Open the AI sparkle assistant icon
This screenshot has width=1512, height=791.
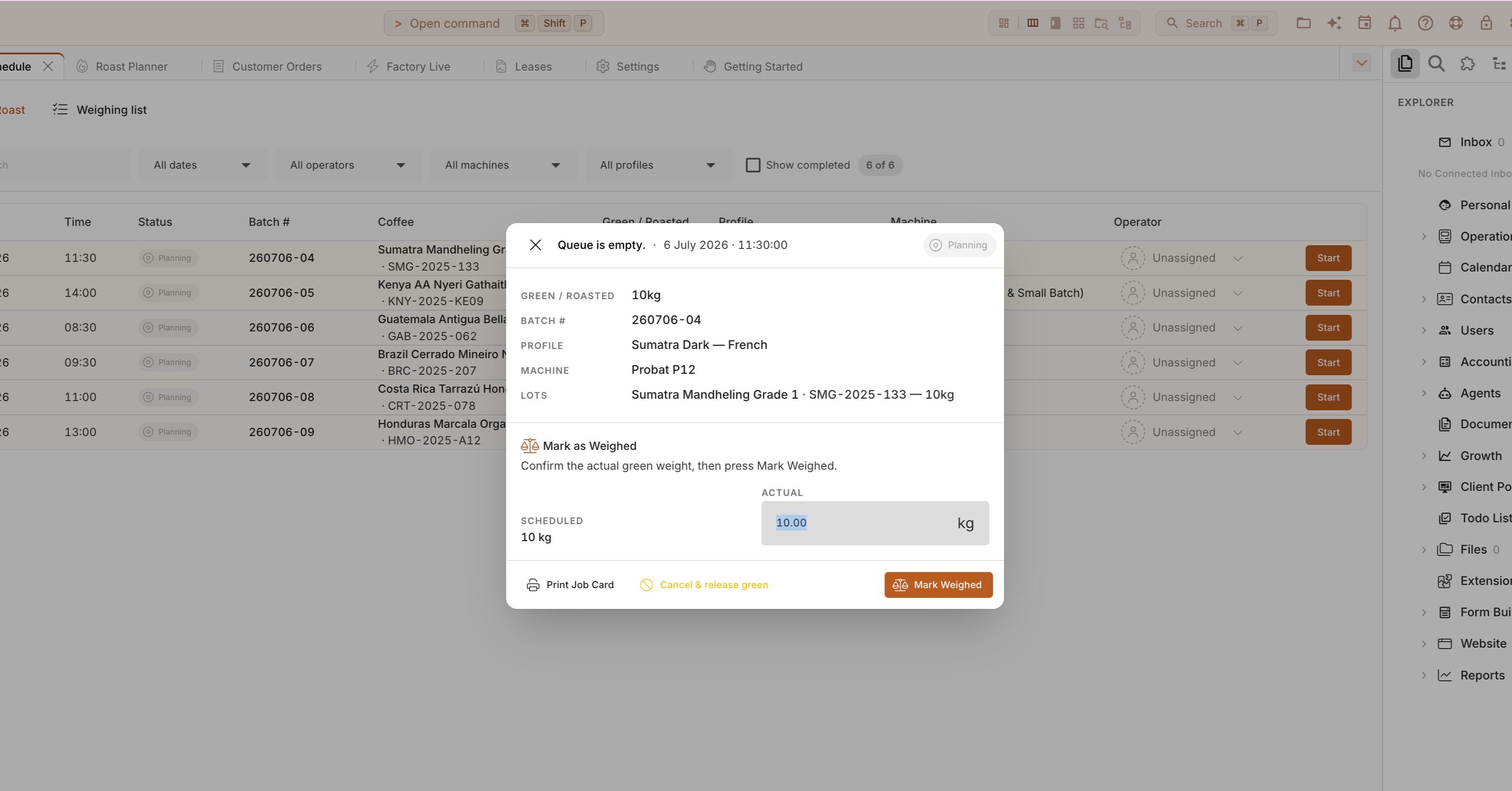point(1334,24)
